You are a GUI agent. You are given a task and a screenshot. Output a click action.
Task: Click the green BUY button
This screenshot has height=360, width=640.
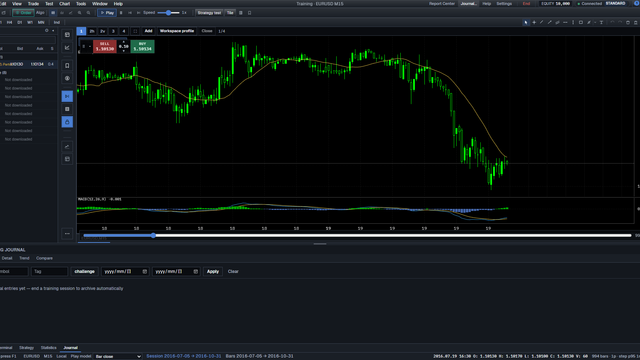tap(142, 47)
